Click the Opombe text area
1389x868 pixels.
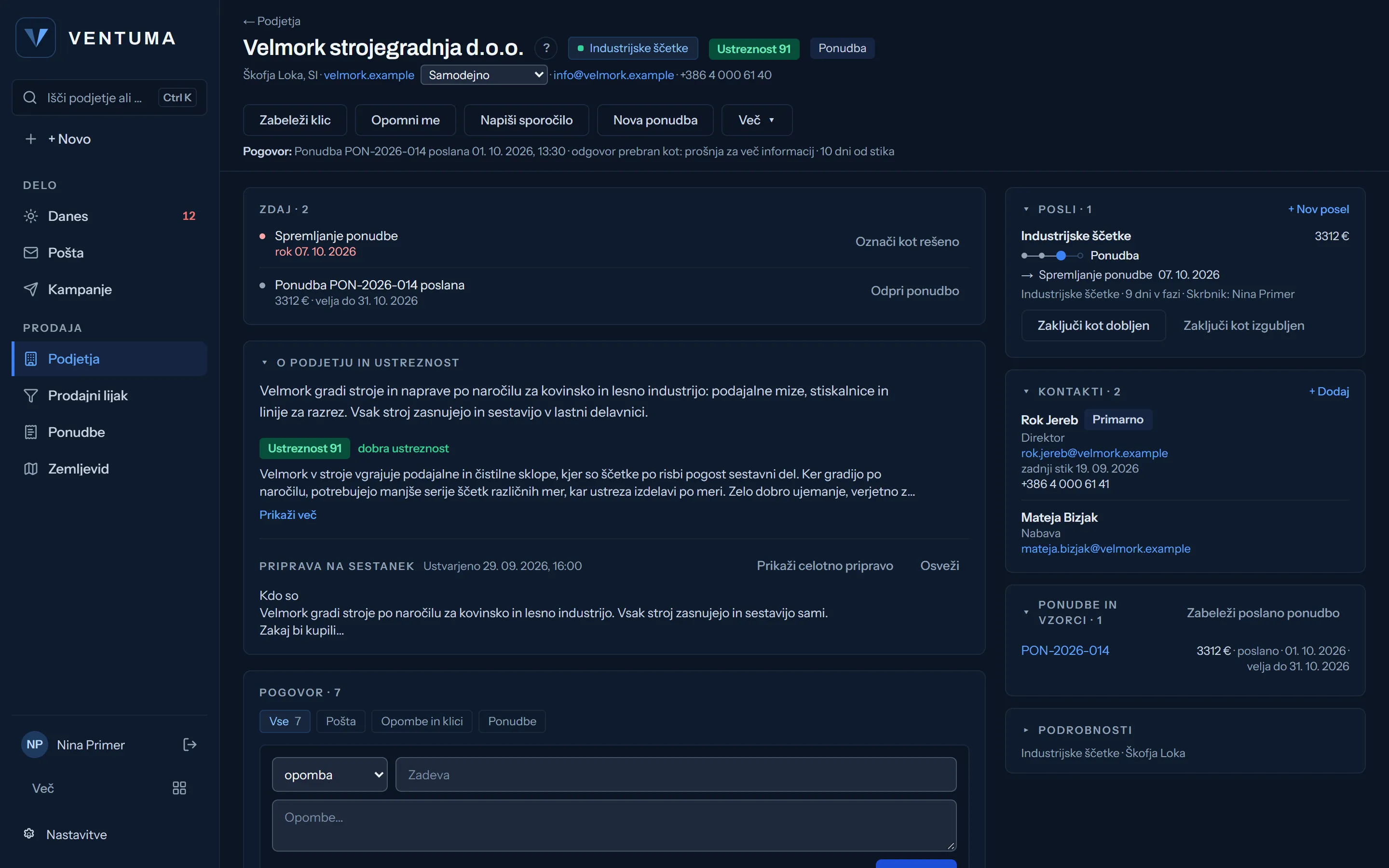coord(614,825)
